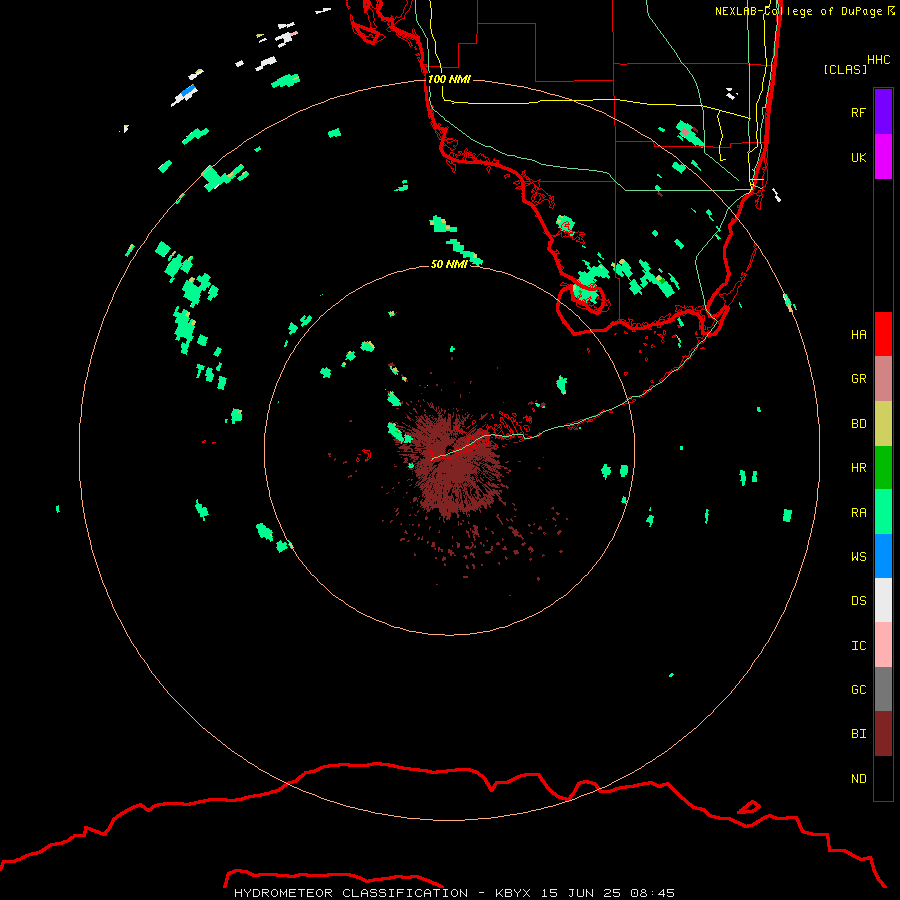Image resolution: width=900 pixels, height=900 pixels.
Task: Click the BI brown legend swatch
Action: pos(883,734)
